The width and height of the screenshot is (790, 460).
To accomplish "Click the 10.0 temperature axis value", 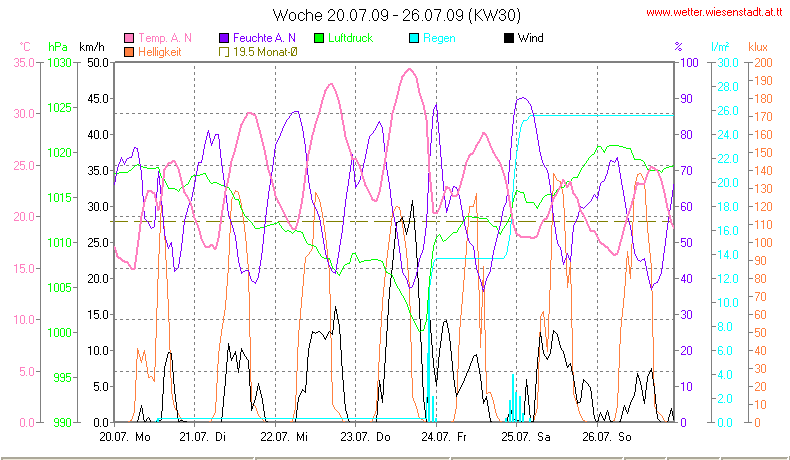I will pyautogui.click(x=24, y=319).
